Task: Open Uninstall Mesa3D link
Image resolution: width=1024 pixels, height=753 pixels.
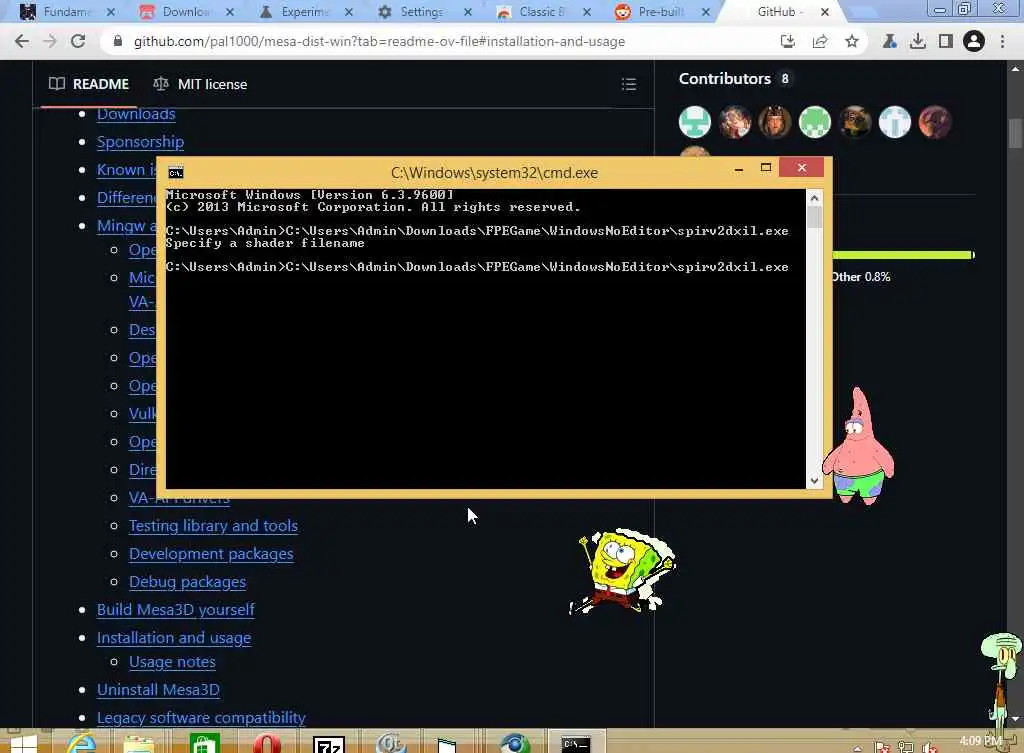Action: point(158,690)
